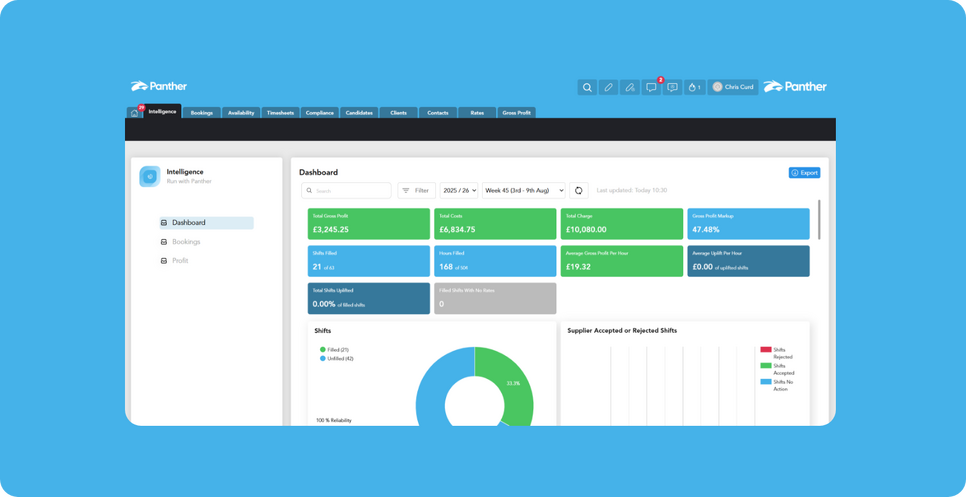Click the flame streak icon
This screenshot has width=966, height=497.
point(694,87)
